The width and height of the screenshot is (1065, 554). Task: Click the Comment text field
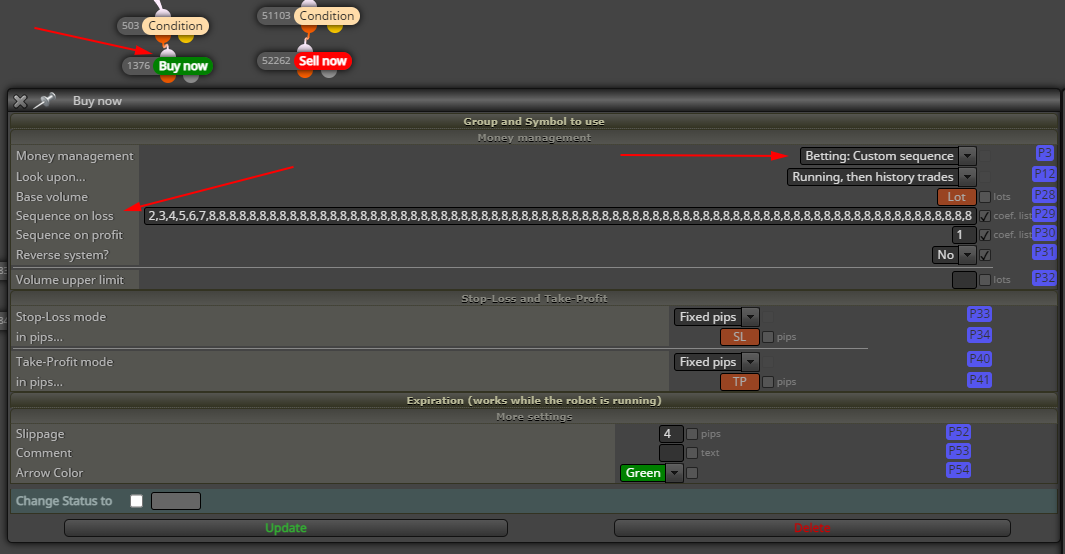(671, 453)
